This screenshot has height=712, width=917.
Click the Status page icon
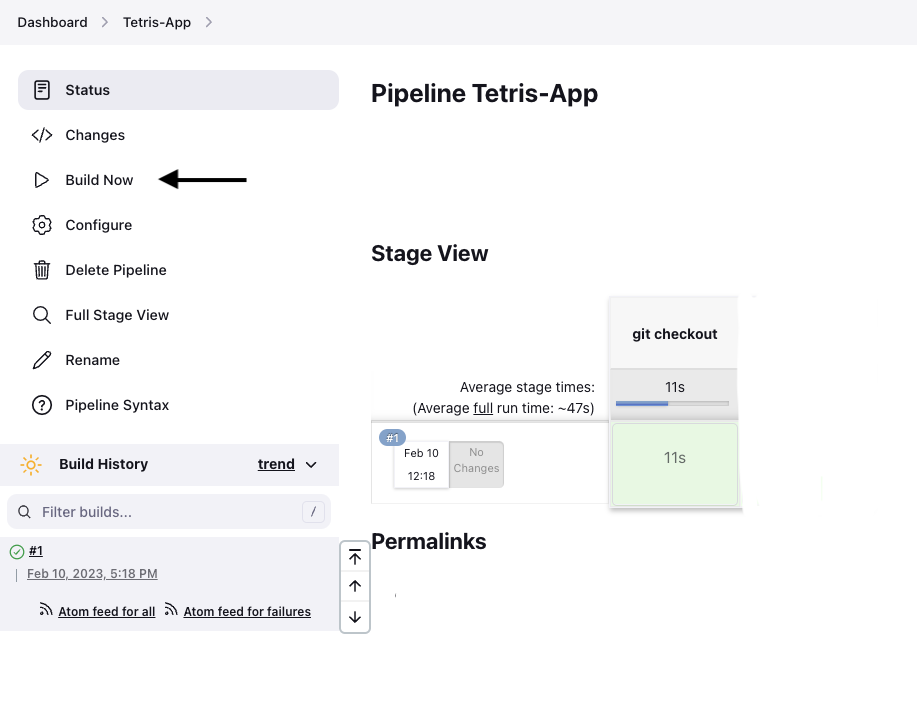point(42,90)
